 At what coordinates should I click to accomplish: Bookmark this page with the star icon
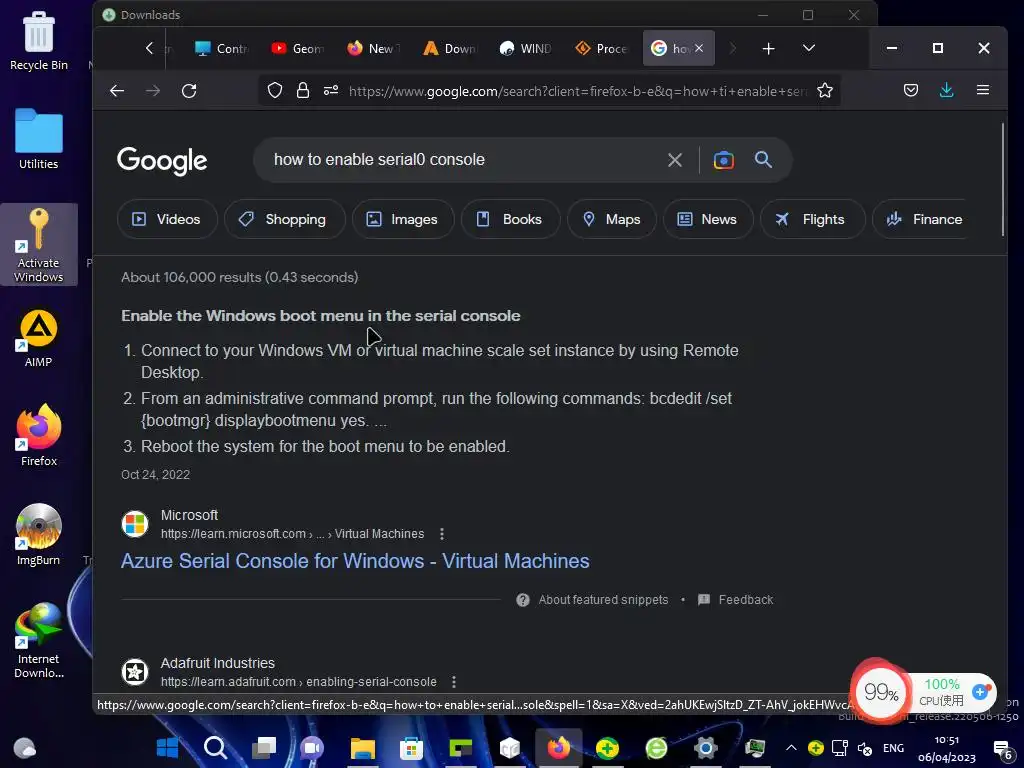825,90
